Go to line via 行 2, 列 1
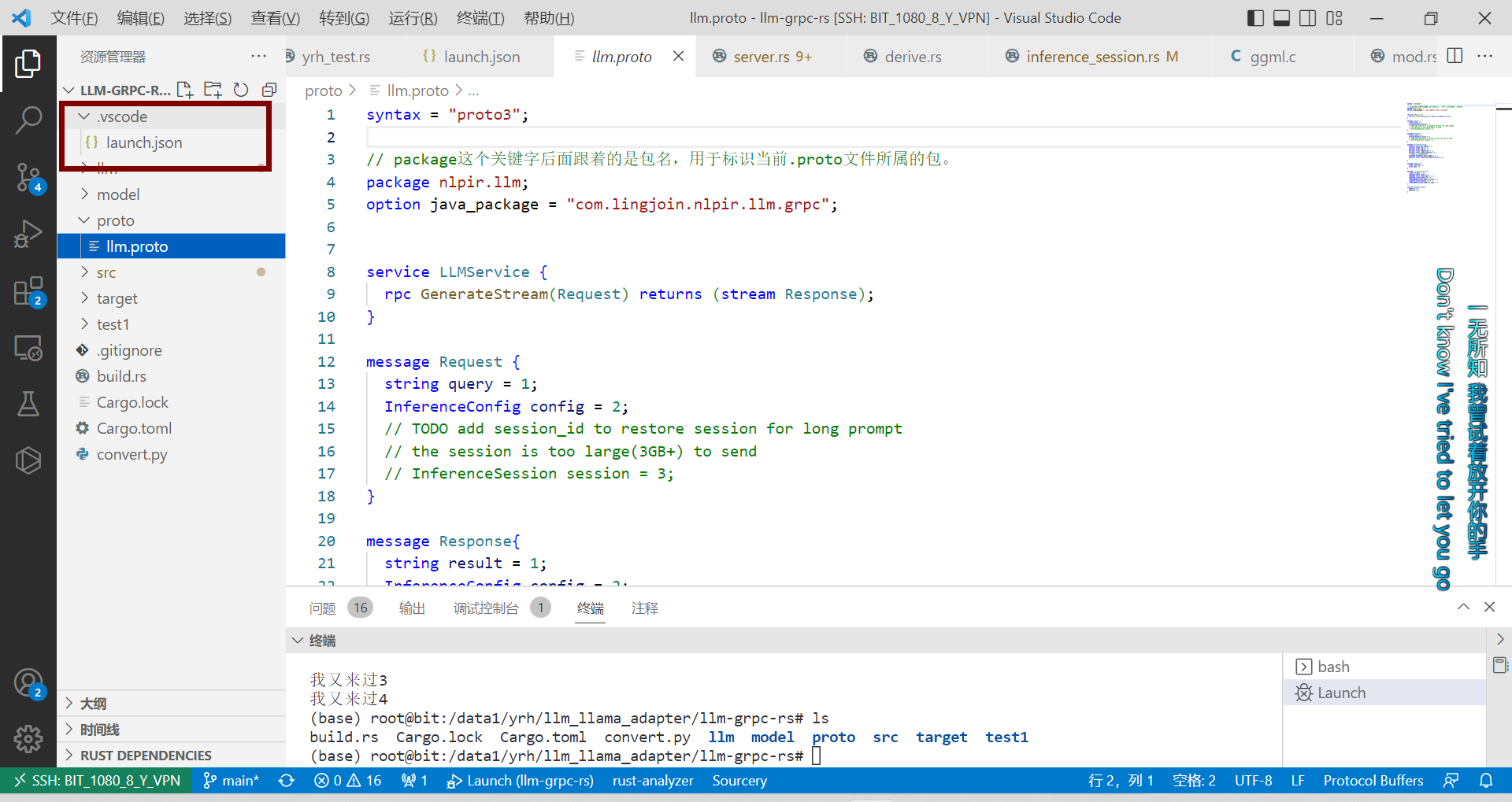 (x=1120, y=780)
